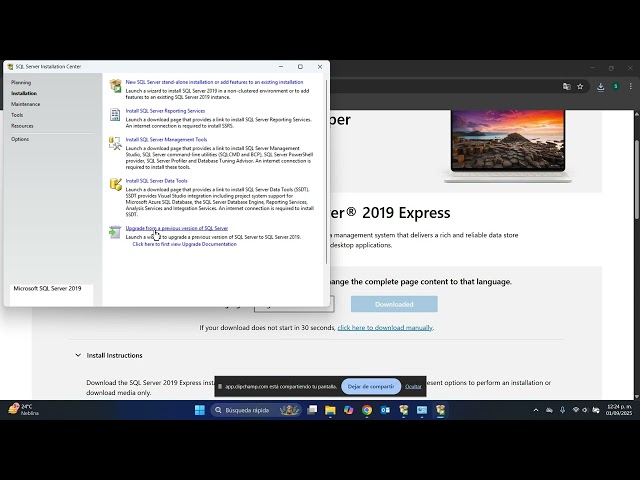The height and width of the screenshot is (480, 640).
Task: Open the weather widget showing 24°C
Action: [x=24, y=409]
